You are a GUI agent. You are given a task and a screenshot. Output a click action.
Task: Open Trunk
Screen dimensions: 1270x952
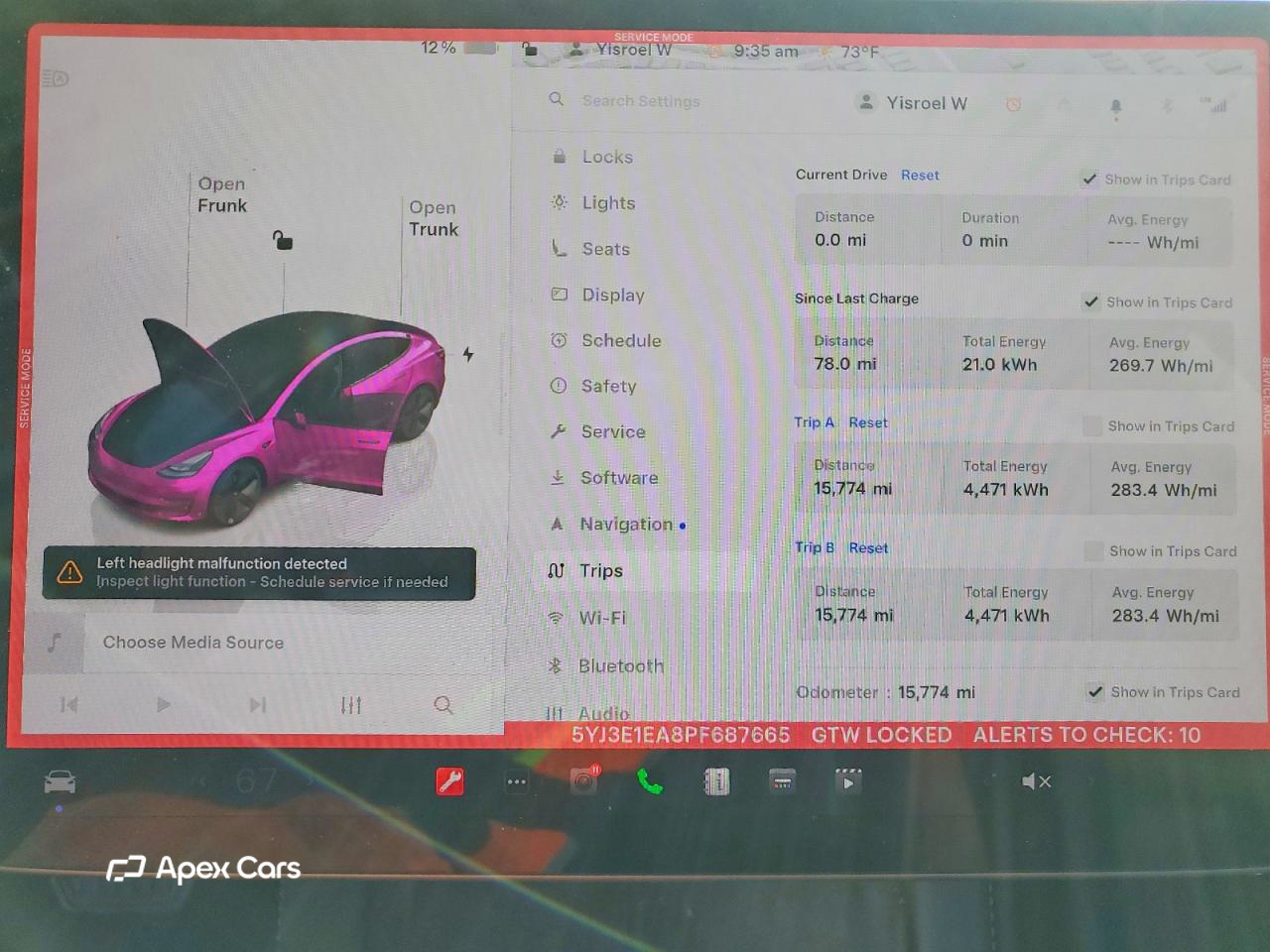click(x=434, y=218)
